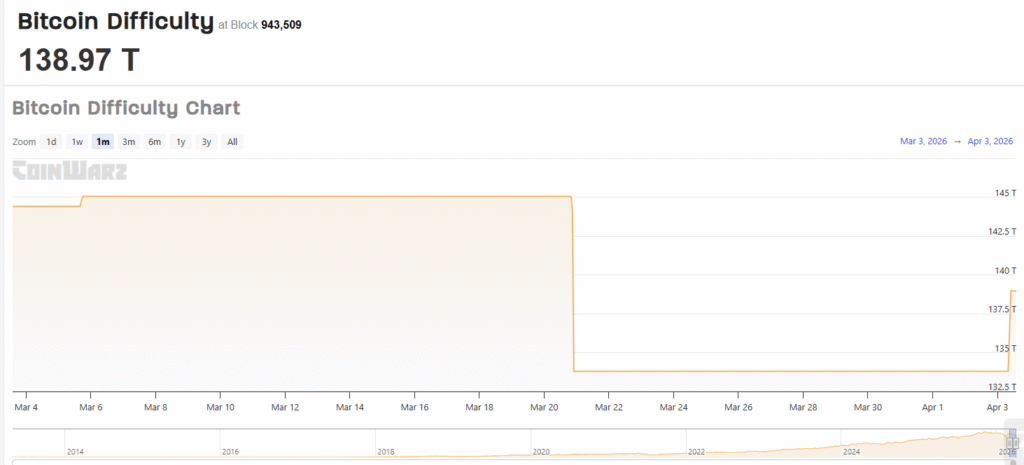The width and height of the screenshot is (1024, 465).
Task: Click the block number 943,509
Action: click(281, 24)
